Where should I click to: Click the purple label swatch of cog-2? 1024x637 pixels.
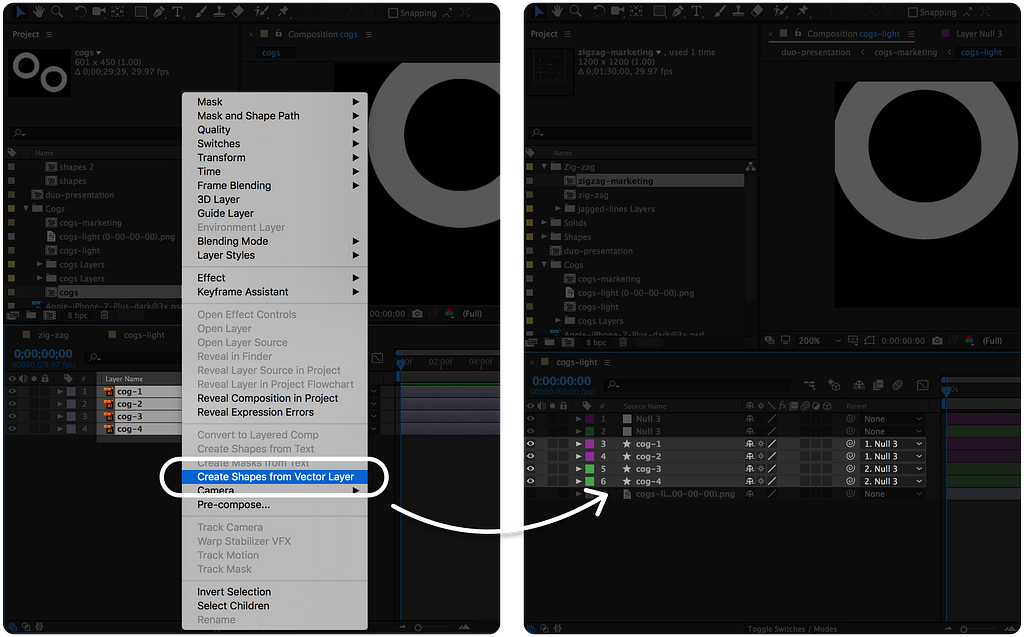pos(589,456)
